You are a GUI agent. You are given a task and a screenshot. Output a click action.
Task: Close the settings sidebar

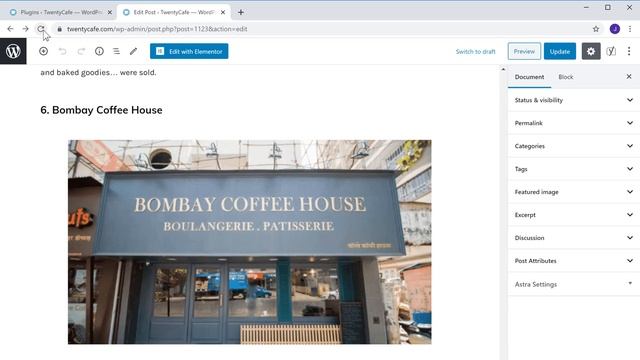pyautogui.click(x=629, y=77)
